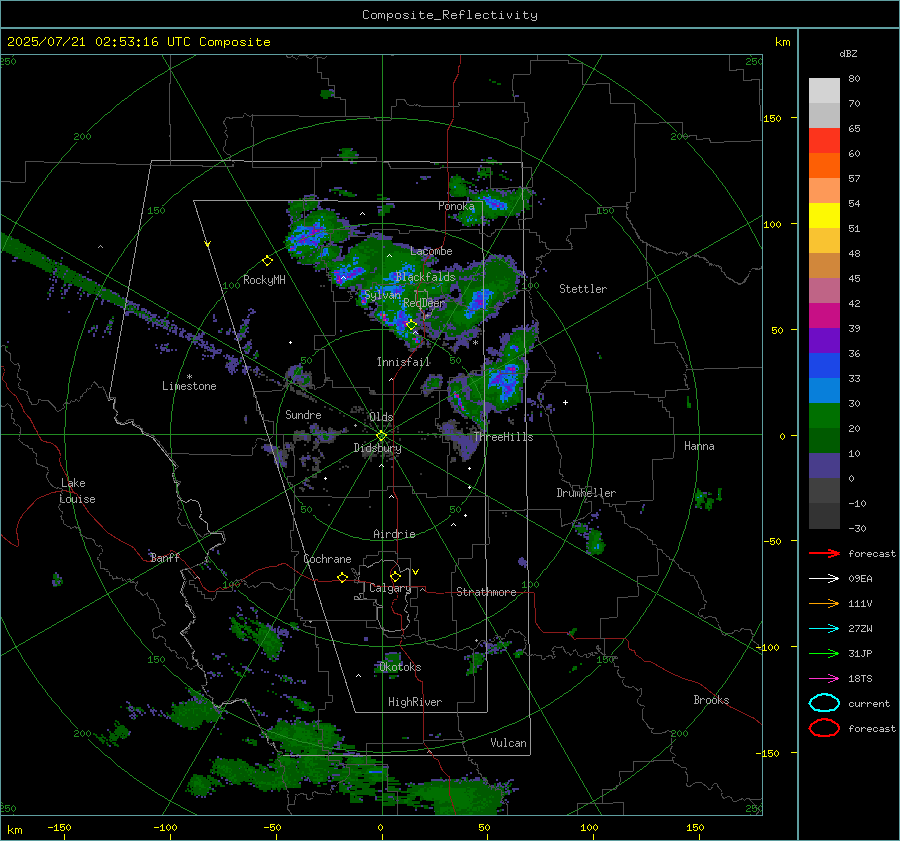Click the Stettler city label

click(x=583, y=289)
